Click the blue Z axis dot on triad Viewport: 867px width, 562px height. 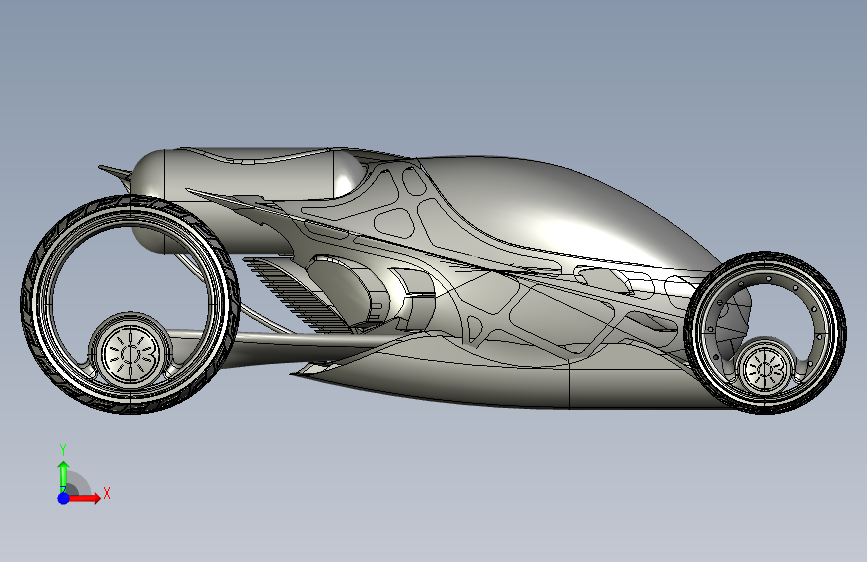pyautogui.click(x=64, y=498)
